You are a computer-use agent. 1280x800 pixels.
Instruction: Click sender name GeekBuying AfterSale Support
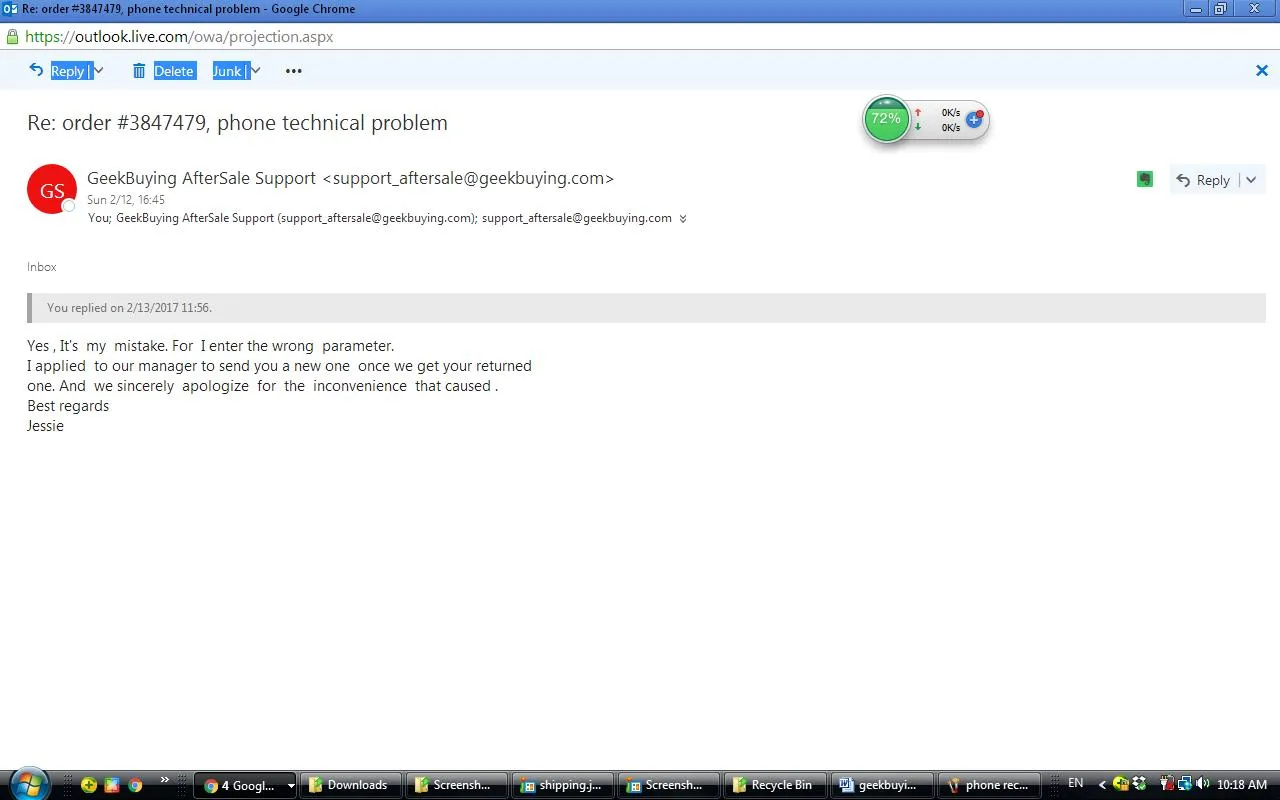coord(201,178)
